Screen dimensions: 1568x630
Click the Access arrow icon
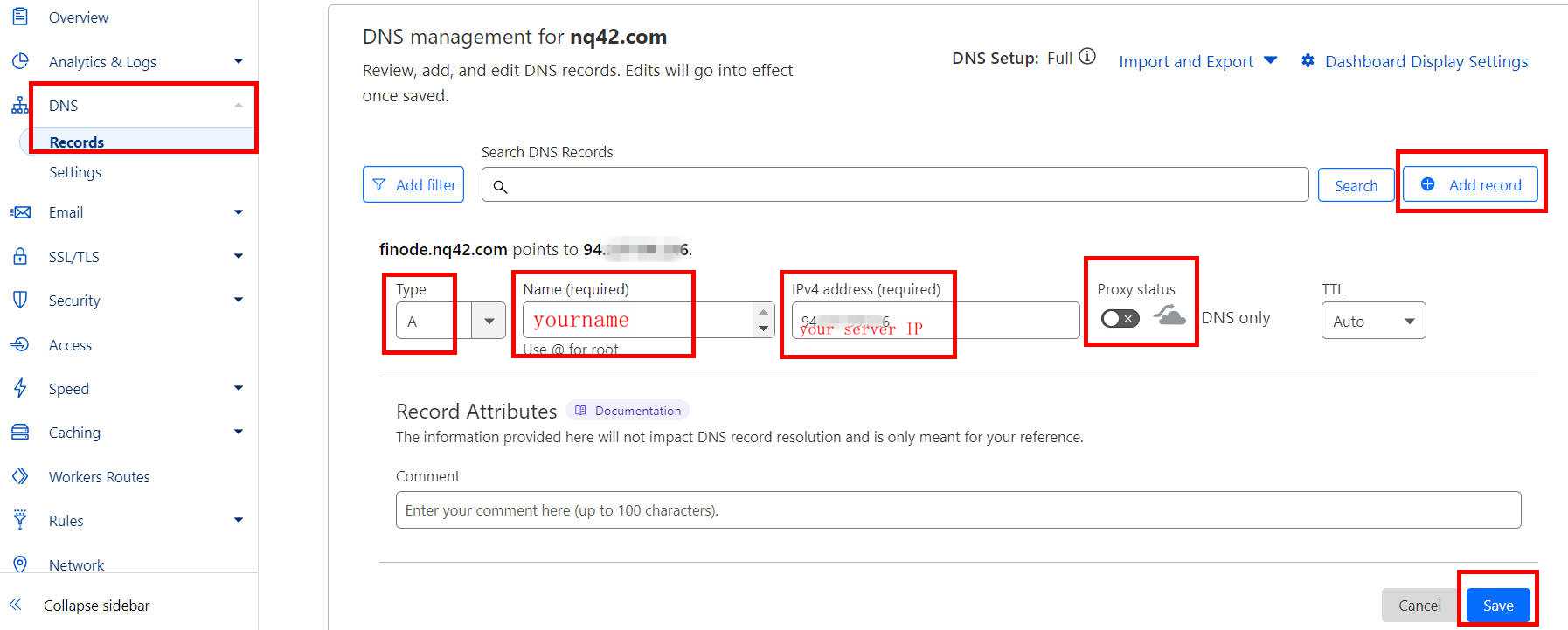pyautogui.click(x=20, y=344)
